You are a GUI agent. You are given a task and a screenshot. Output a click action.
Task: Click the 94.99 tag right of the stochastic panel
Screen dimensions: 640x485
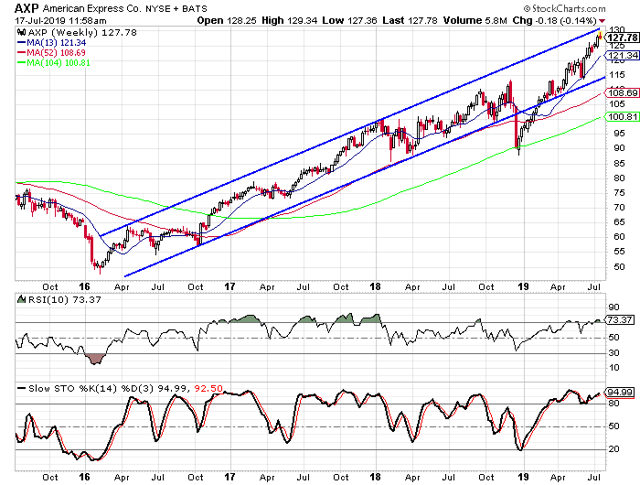pos(620,392)
